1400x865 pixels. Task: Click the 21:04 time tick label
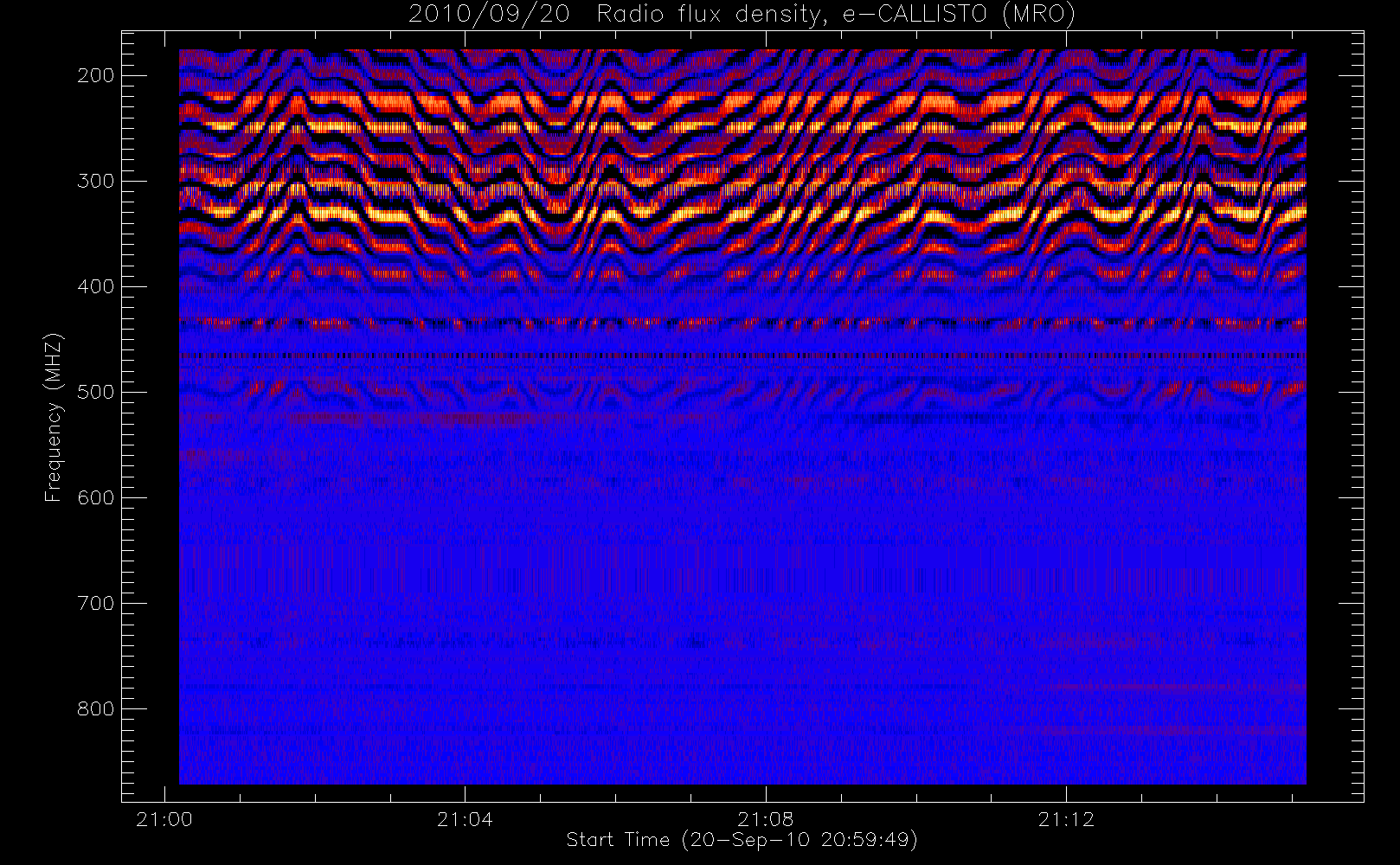tap(465, 819)
